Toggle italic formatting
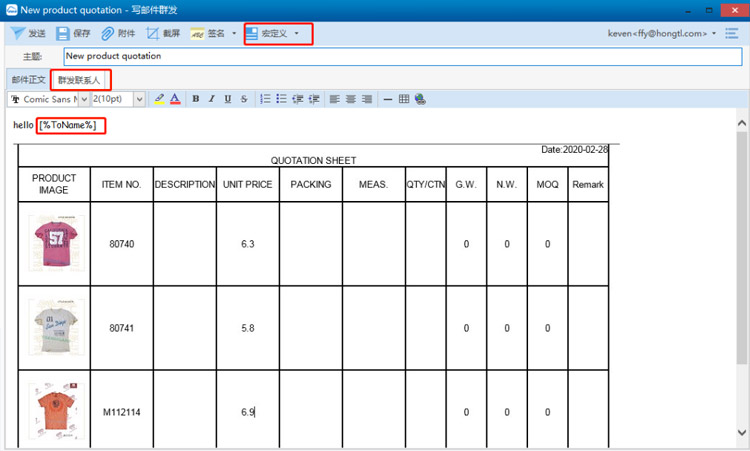 (x=212, y=99)
